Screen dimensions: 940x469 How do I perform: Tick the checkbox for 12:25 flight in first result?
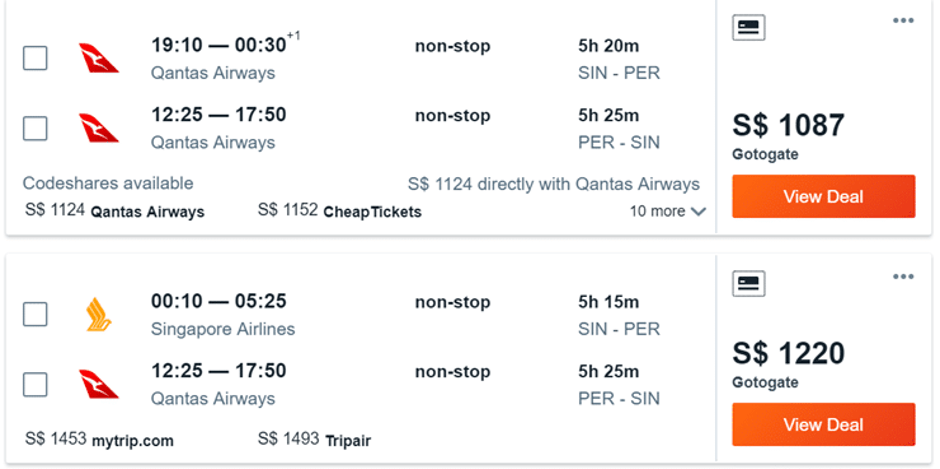pyautogui.click(x=35, y=128)
